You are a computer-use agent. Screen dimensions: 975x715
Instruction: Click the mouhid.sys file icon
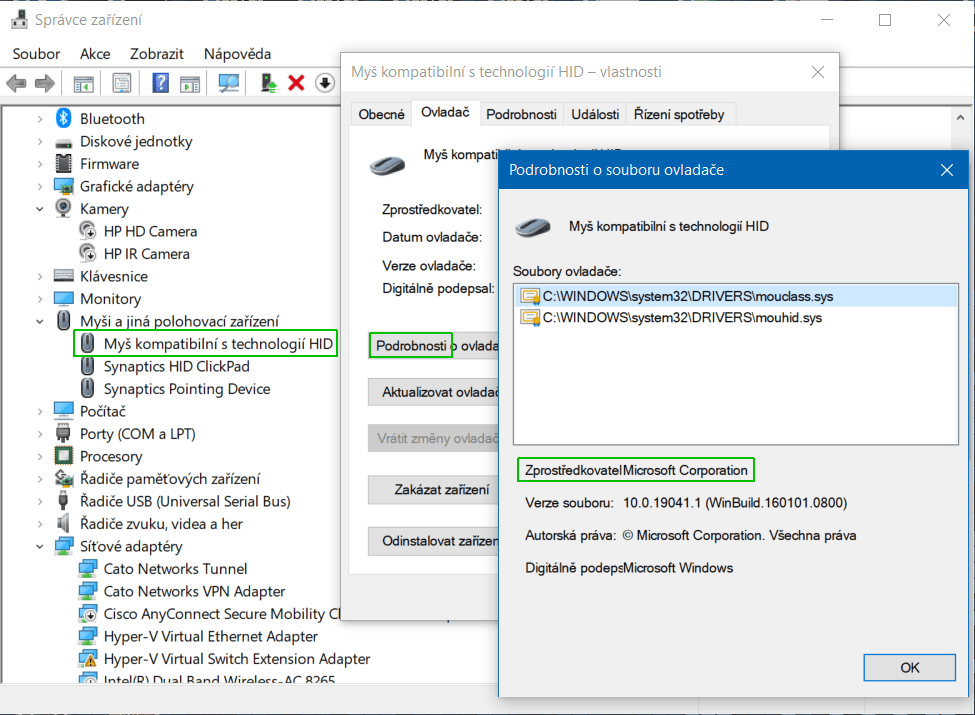tap(530, 318)
